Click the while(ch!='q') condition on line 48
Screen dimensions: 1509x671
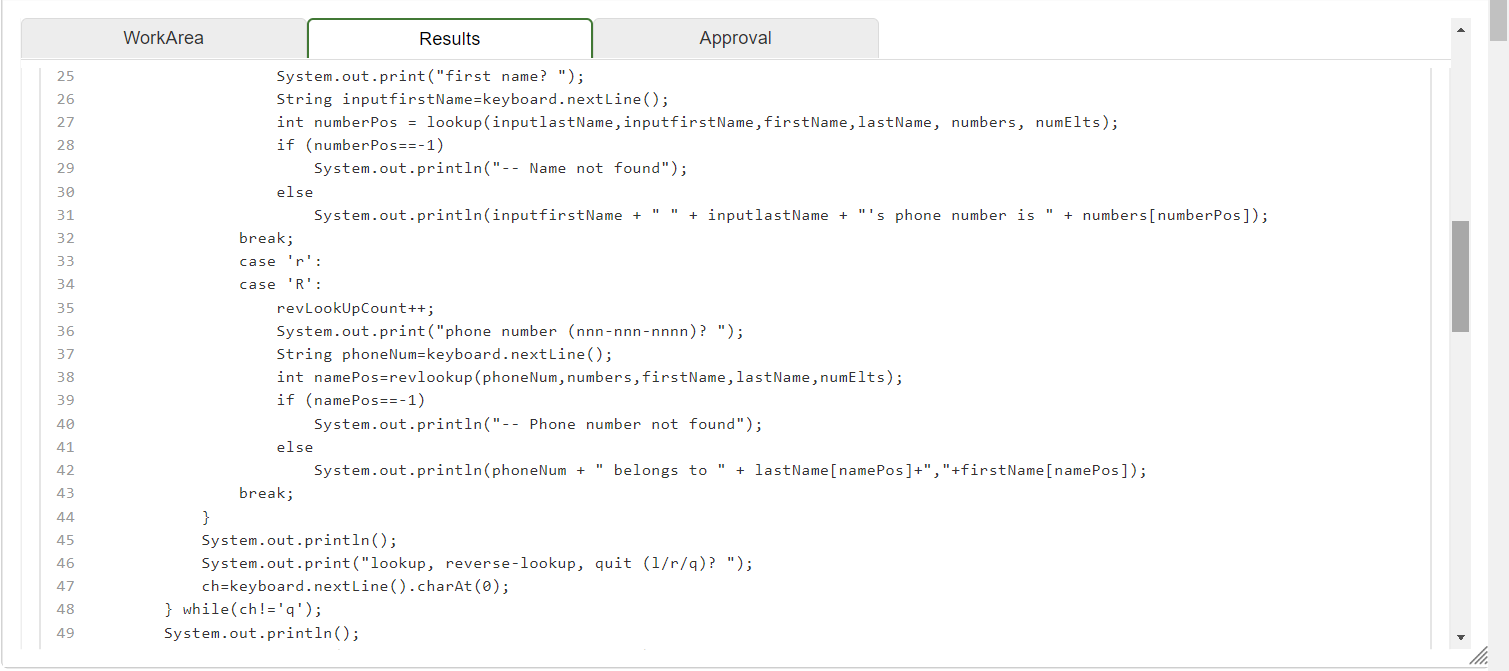[x=250, y=608]
